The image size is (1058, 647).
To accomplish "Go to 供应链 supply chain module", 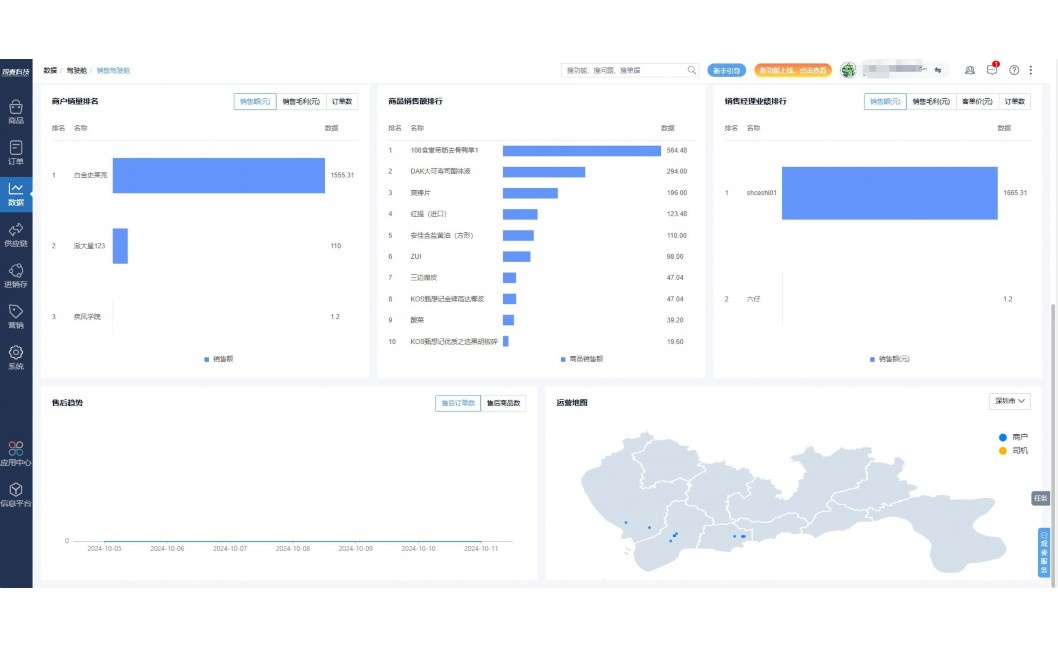I will coord(16,233).
